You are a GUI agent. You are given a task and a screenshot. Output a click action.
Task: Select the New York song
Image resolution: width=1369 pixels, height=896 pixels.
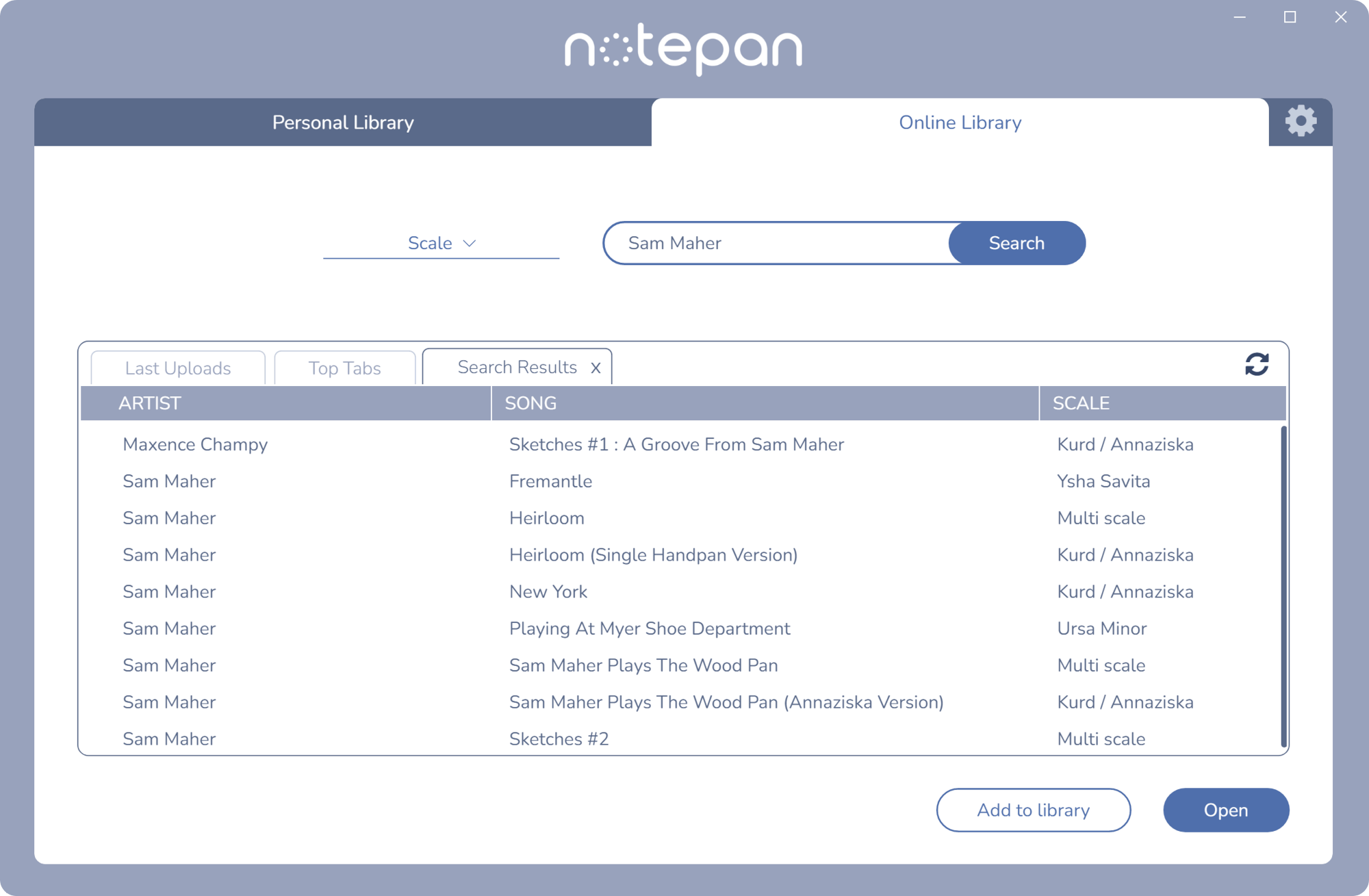[548, 592]
